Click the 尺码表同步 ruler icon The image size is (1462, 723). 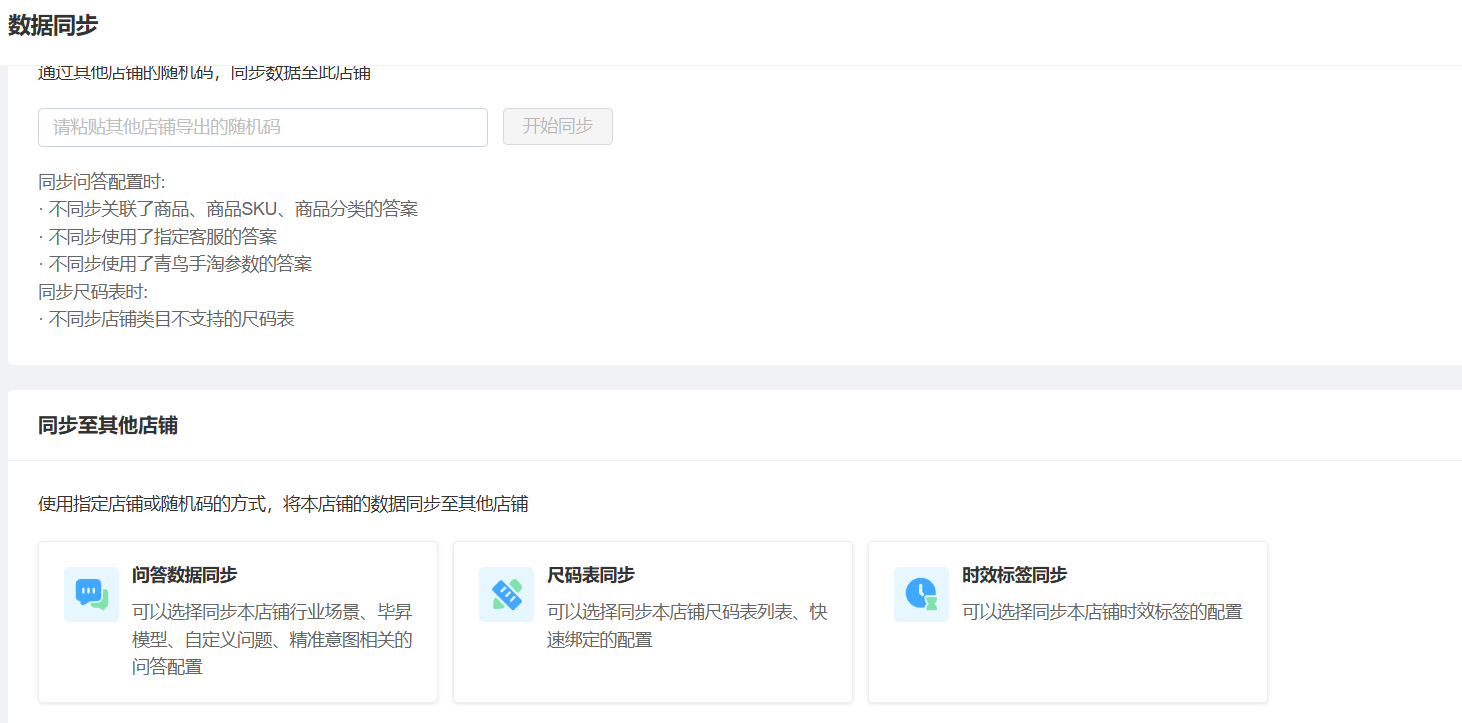(x=506, y=594)
